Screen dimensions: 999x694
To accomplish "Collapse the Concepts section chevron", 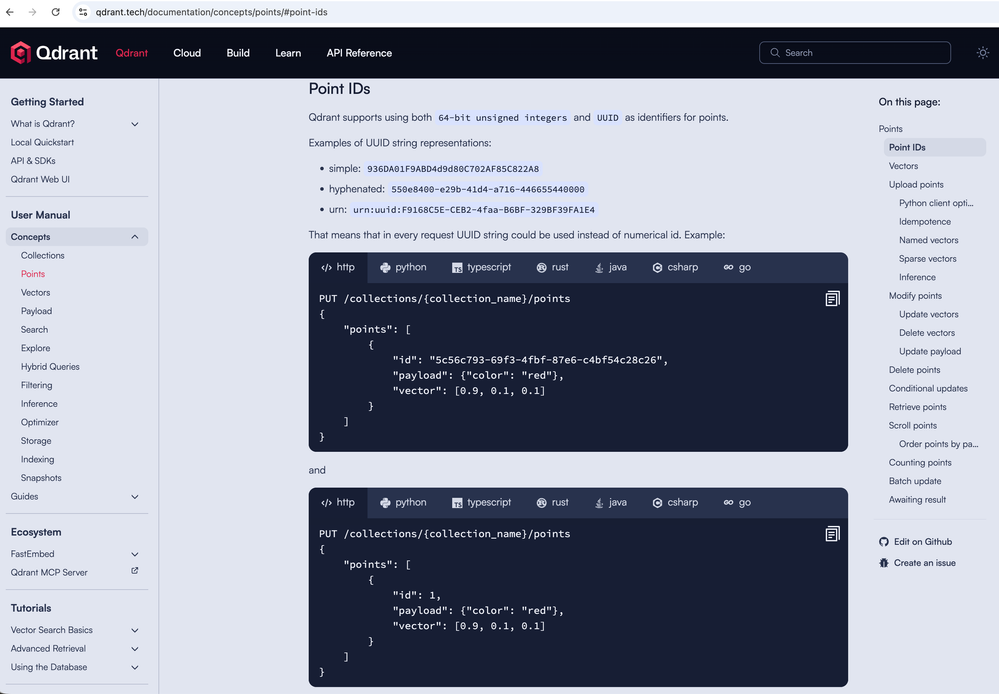I will (x=135, y=237).
